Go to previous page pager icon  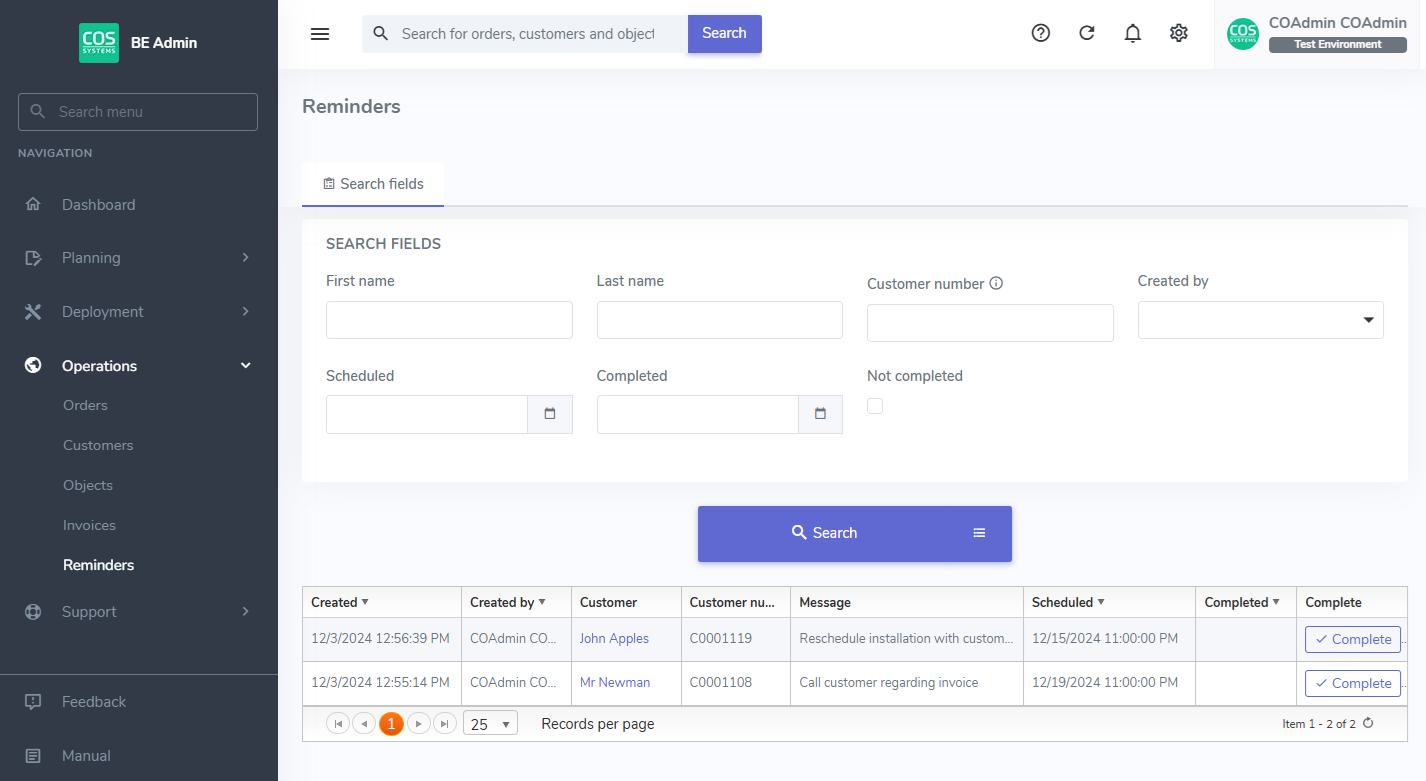(364, 724)
